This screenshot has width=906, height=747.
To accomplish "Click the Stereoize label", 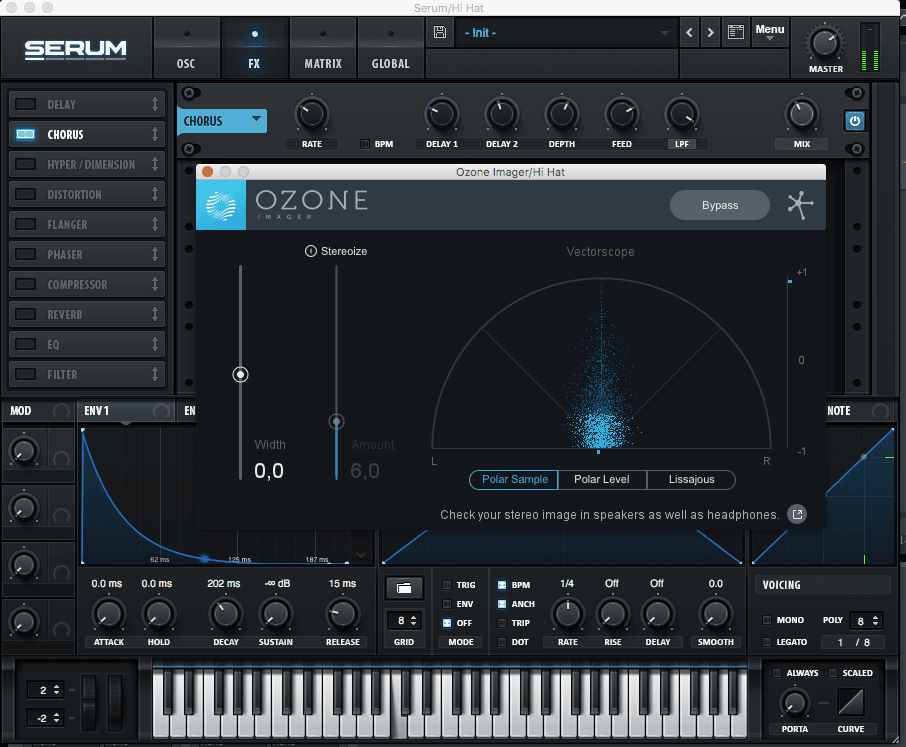I will (344, 251).
